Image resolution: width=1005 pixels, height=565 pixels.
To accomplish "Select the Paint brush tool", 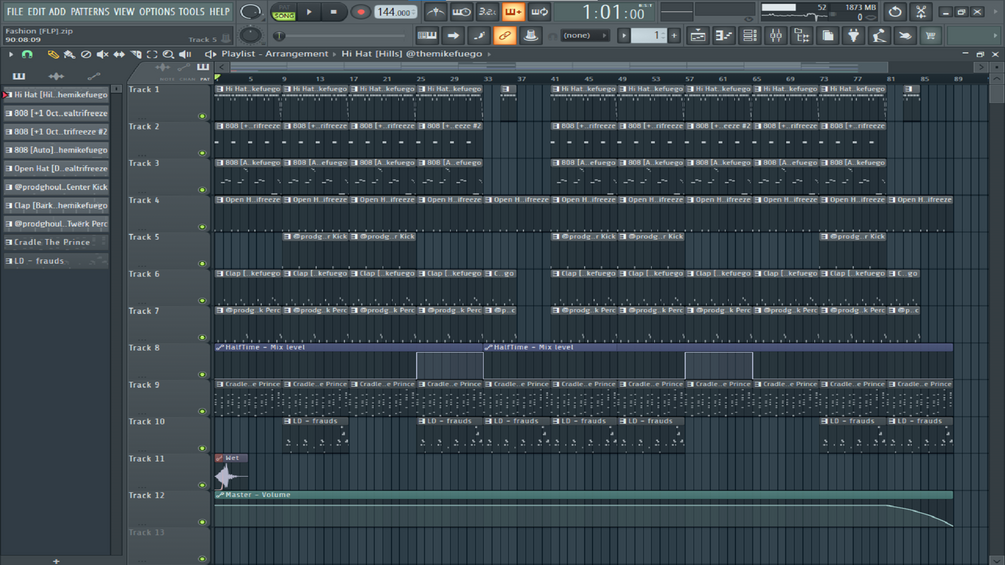I will pyautogui.click(x=69, y=54).
